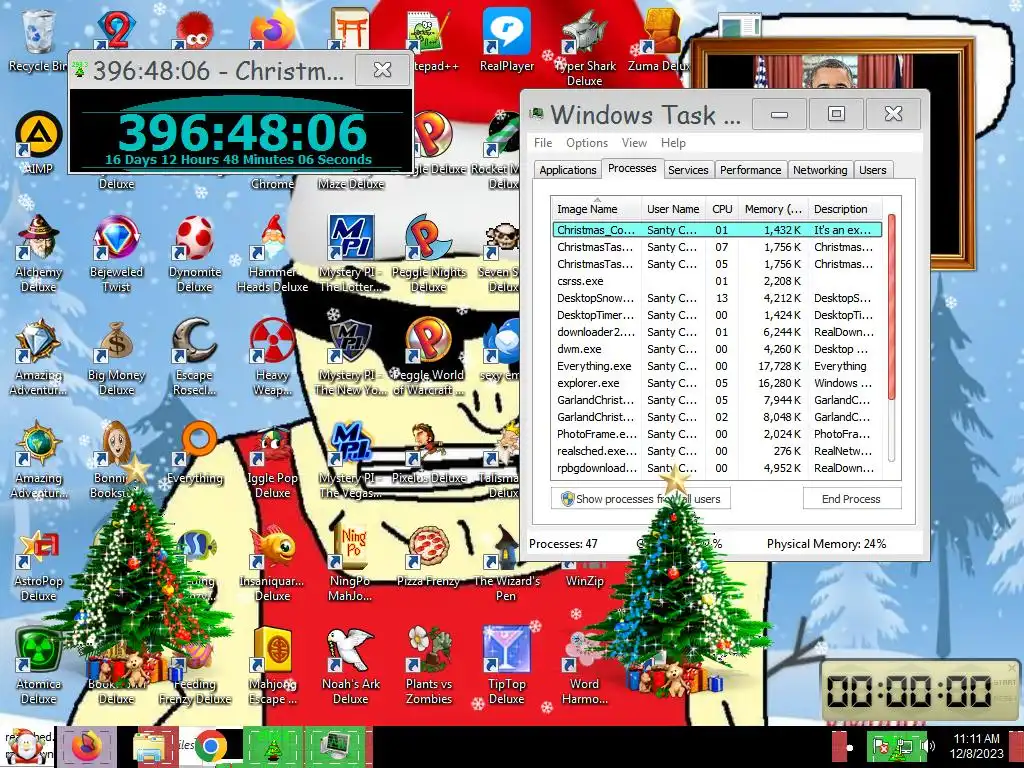
Task: Select the Everything.exe process row
Action: [717, 366]
